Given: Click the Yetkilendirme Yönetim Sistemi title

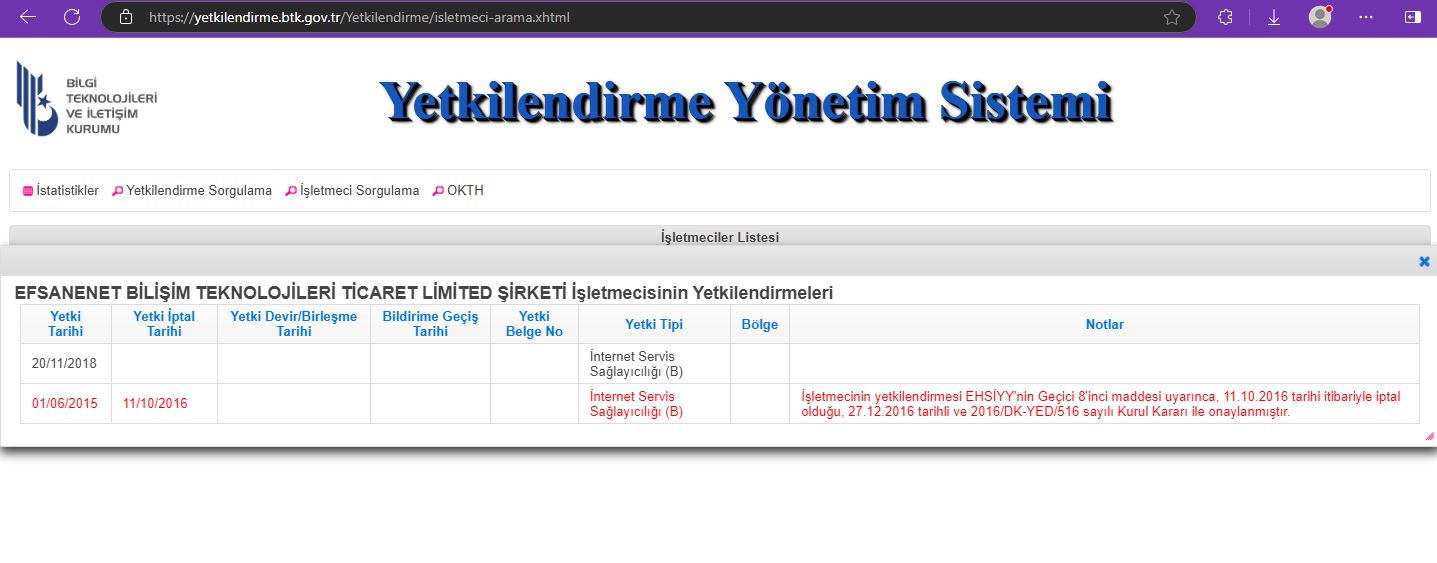Looking at the screenshot, I should pos(746,102).
